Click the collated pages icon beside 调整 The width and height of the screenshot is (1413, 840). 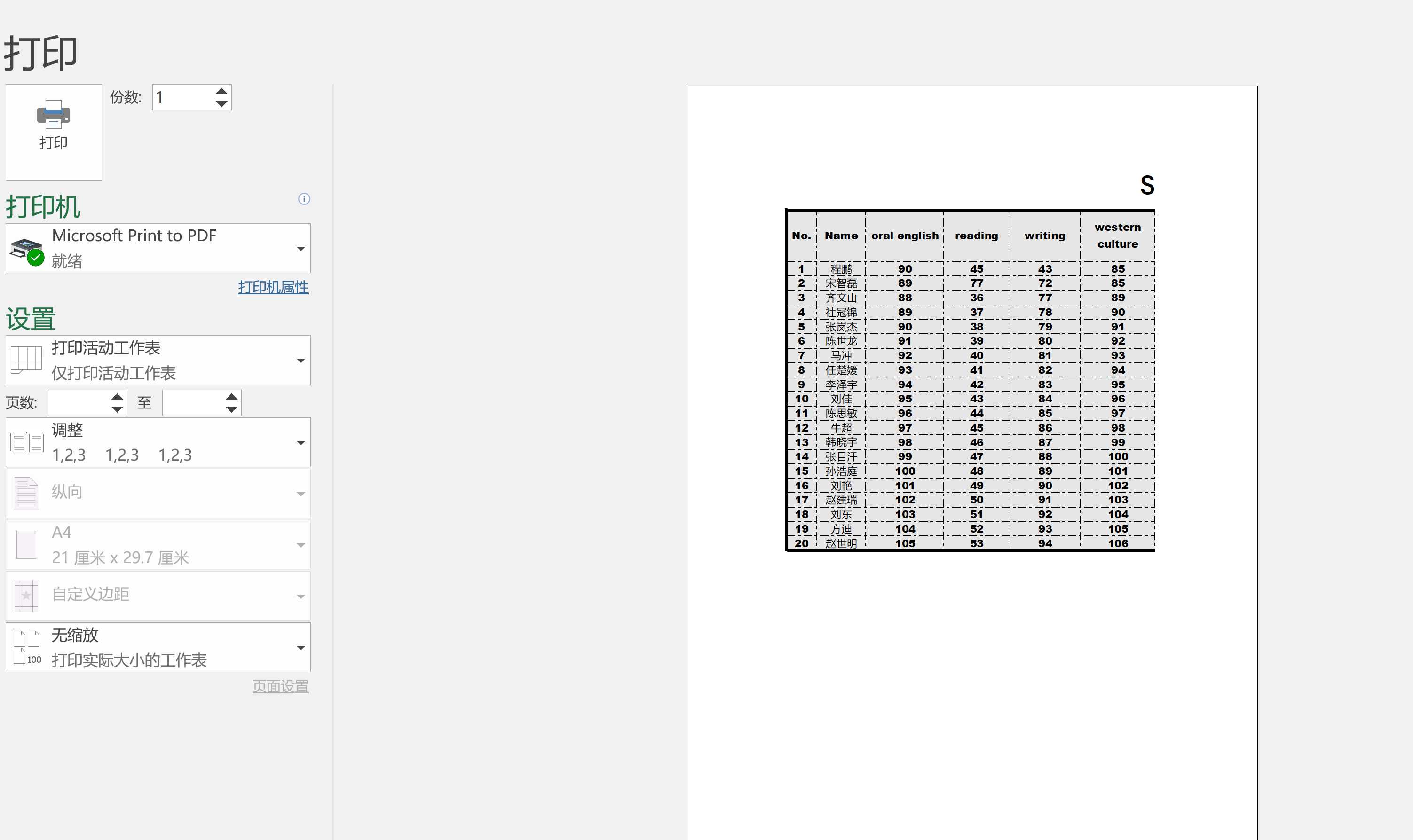tap(26, 442)
